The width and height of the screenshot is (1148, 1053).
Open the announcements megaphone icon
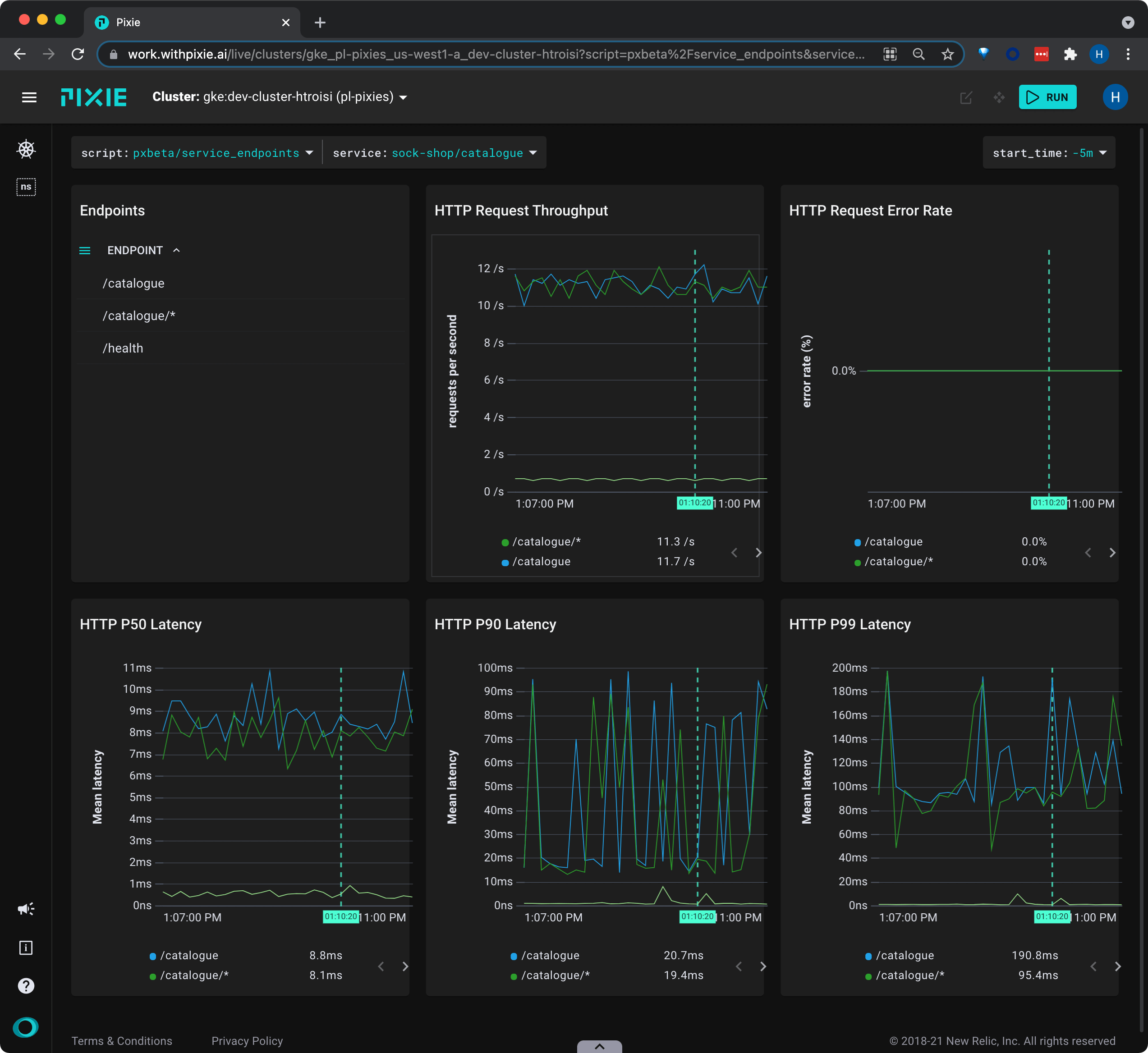pos(26,909)
